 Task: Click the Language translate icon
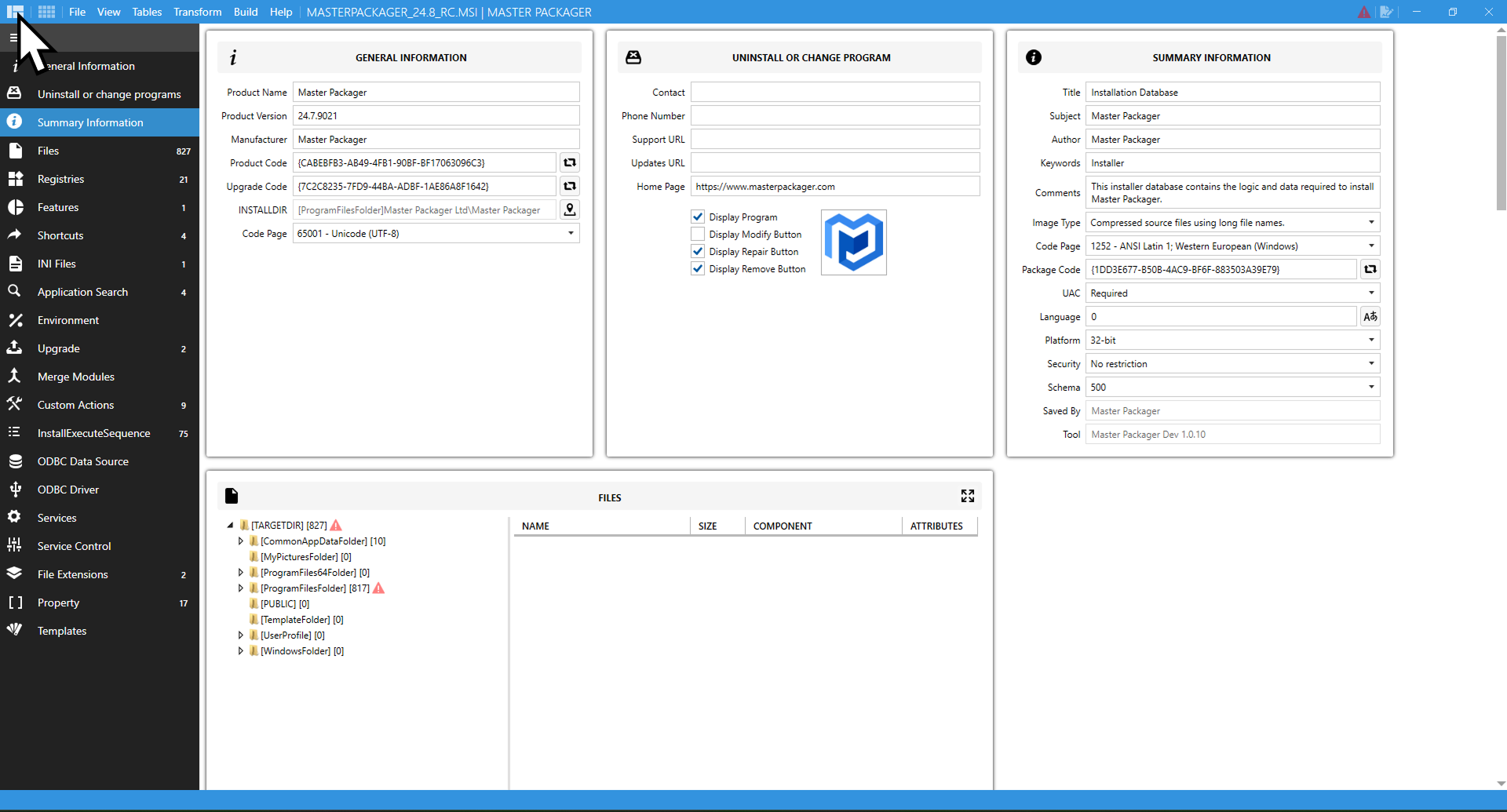(x=1370, y=316)
